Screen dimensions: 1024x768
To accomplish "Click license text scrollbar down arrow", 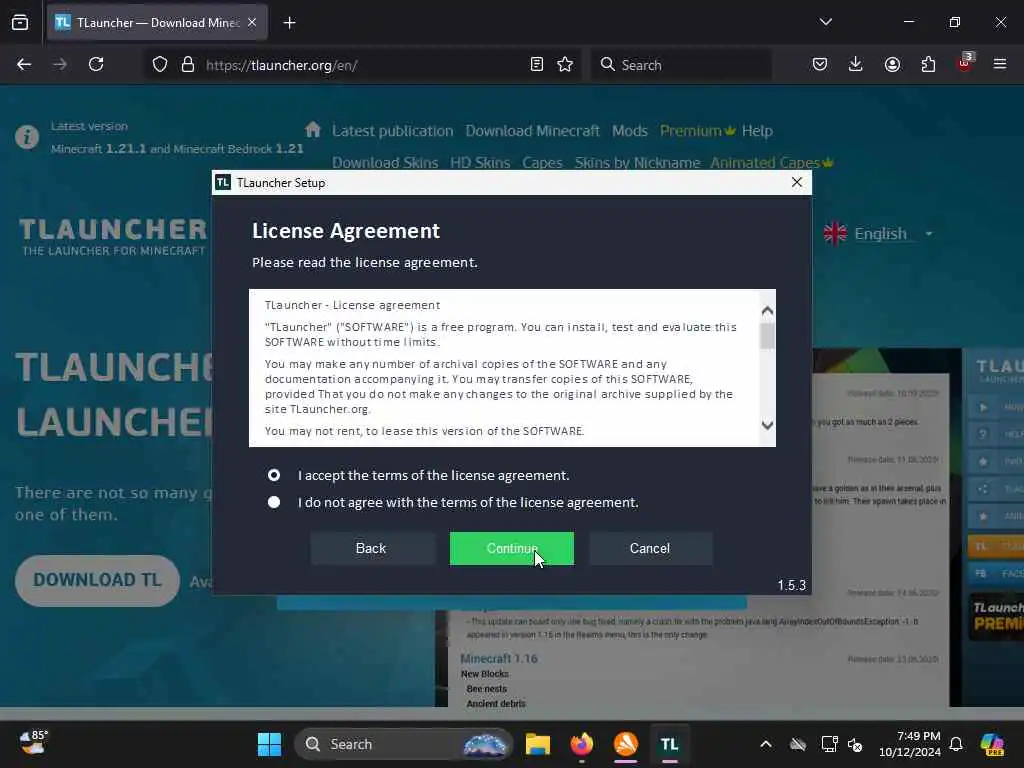I will [x=767, y=425].
